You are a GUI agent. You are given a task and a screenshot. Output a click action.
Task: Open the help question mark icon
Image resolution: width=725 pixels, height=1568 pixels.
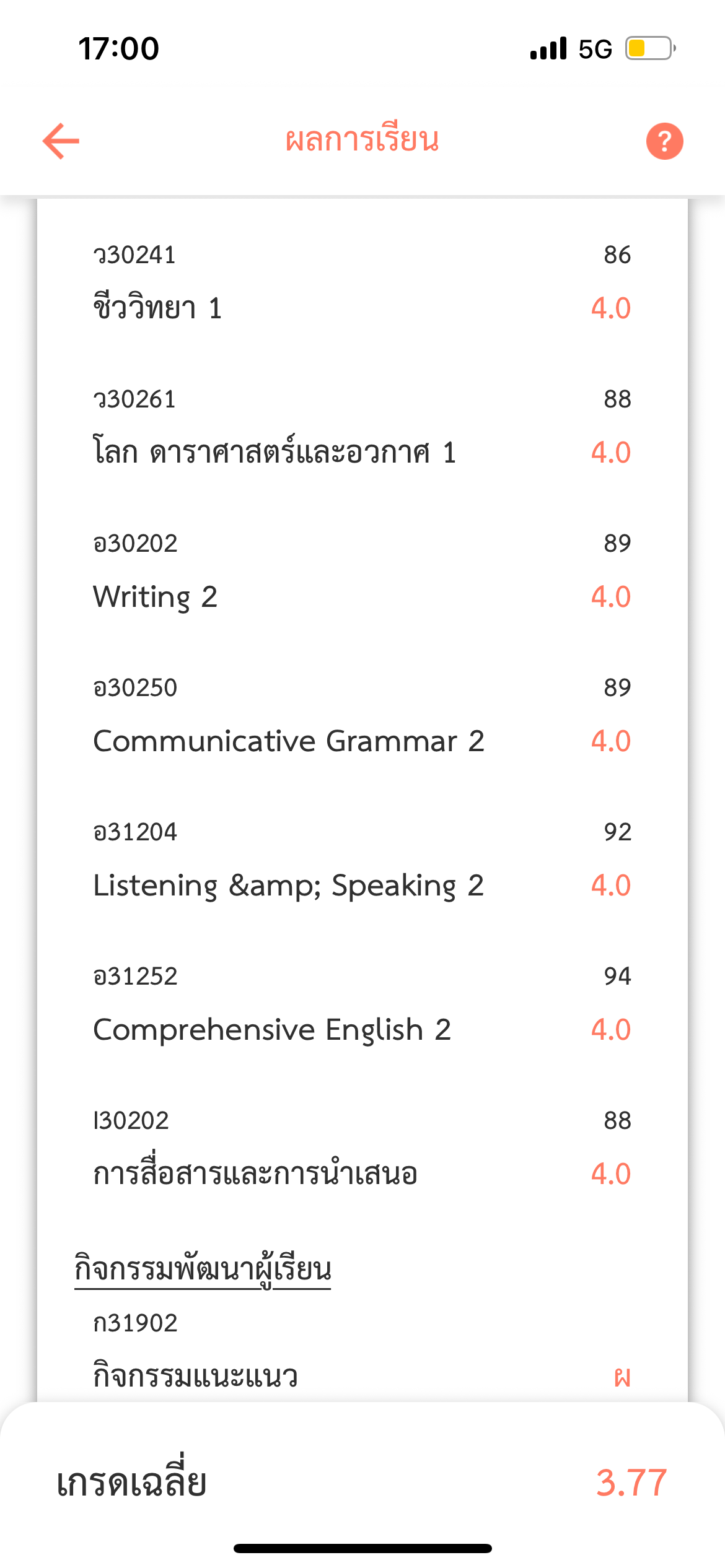tap(664, 141)
